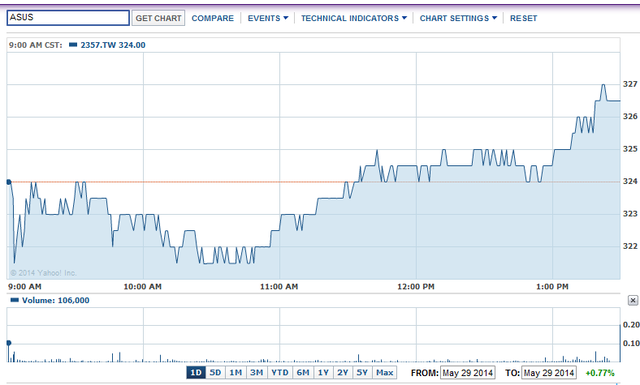The image size is (640, 385).
Task: Show the Max time range
Action: 384,372
